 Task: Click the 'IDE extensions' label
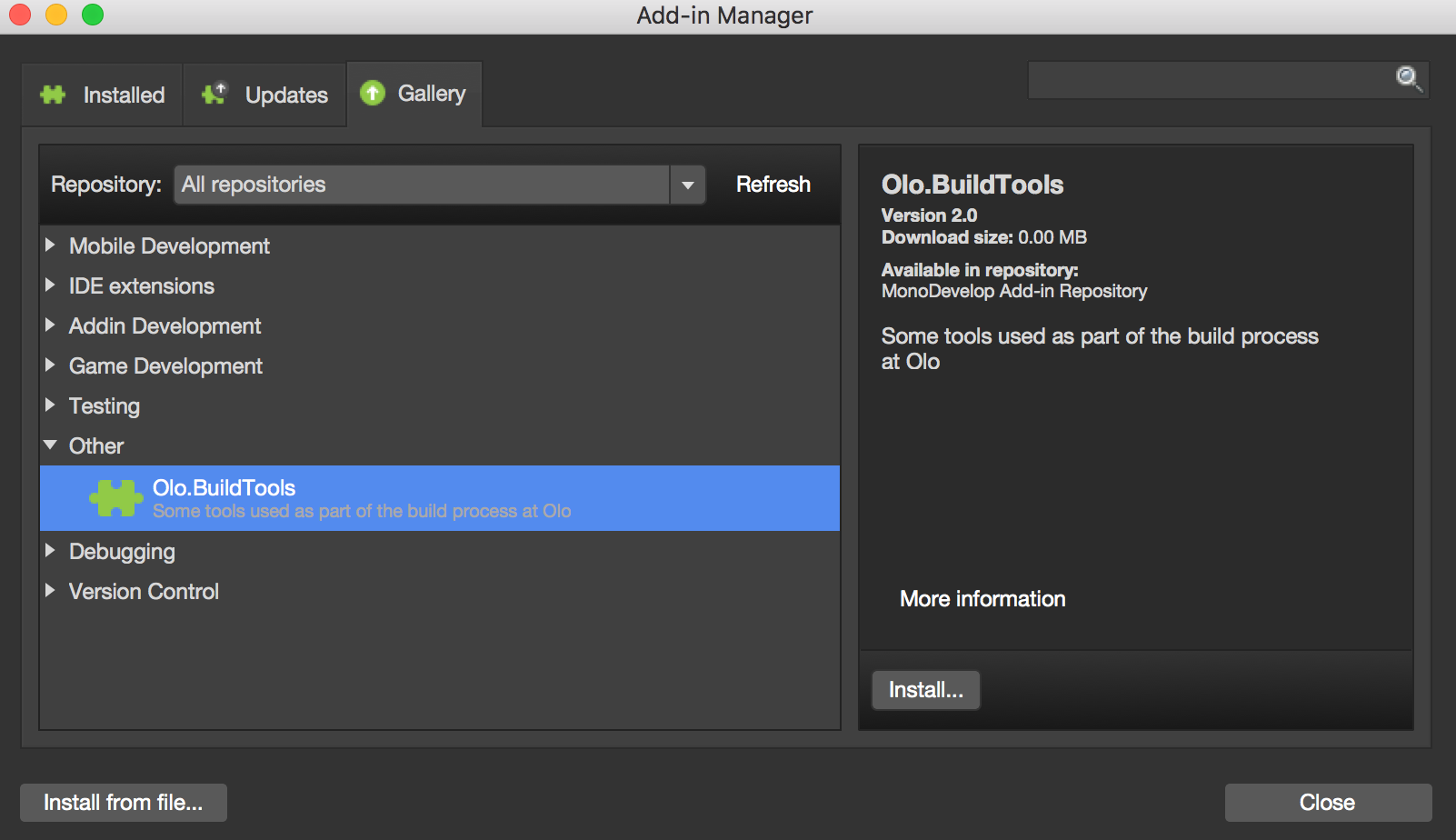click(x=142, y=286)
